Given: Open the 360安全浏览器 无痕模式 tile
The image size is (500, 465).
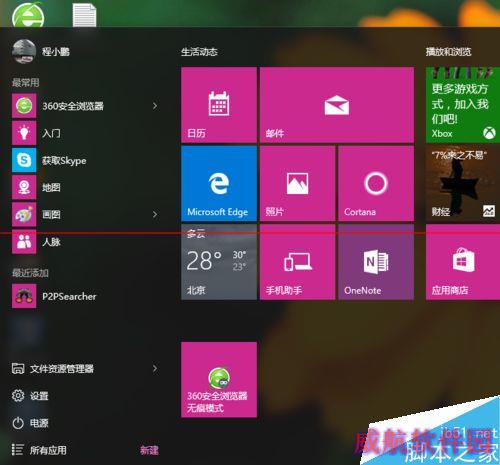Looking at the screenshot, I should pos(219,380).
